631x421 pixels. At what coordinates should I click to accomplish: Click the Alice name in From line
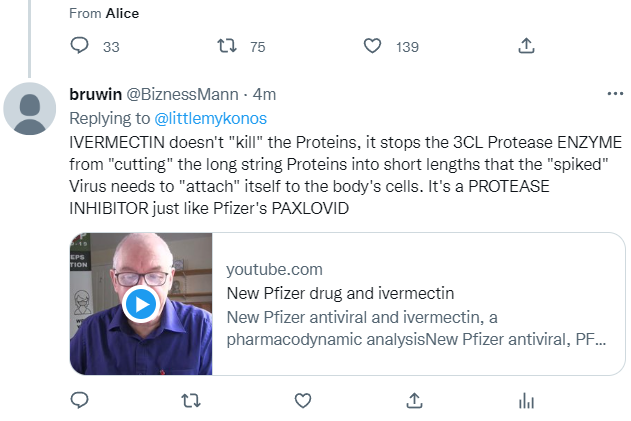pos(122,13)
